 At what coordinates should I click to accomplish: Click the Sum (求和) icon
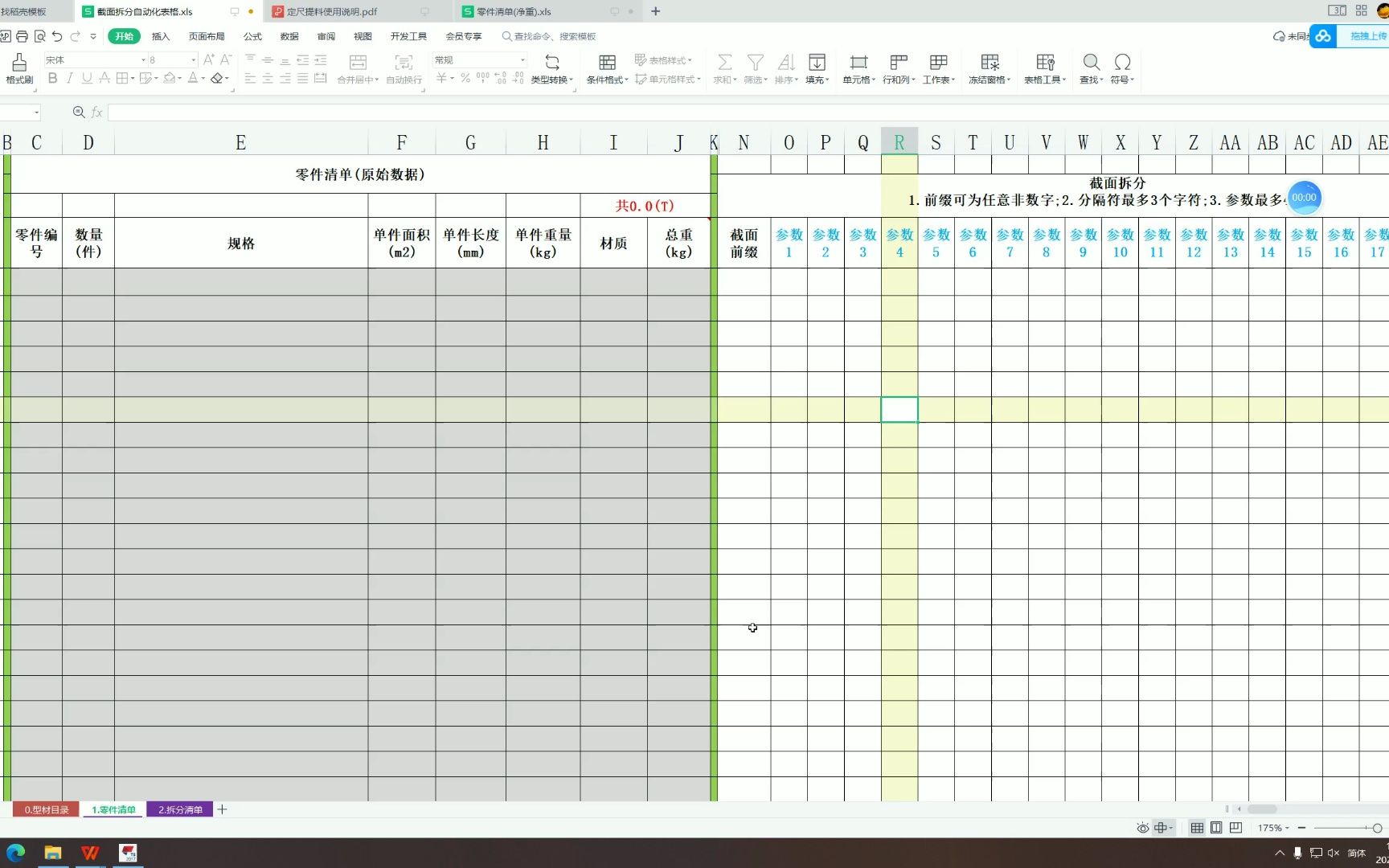(724, 62)
